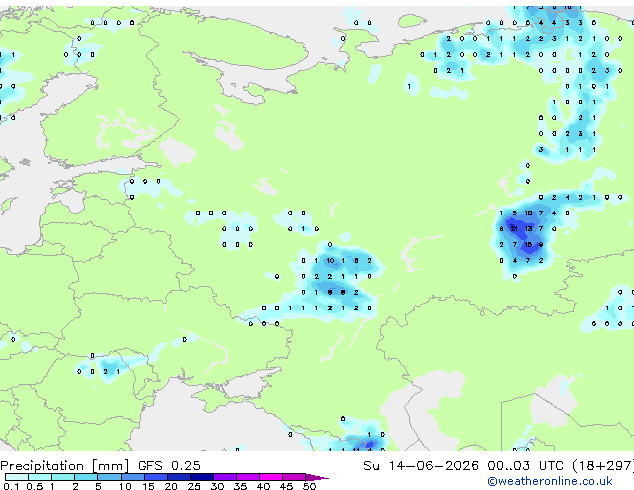Select the "(18+297)" forecast run text
Screen dimensions: 634x490
coord(603,465)
